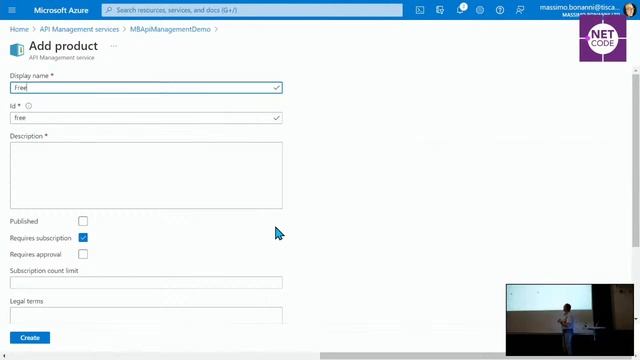The height and width of the screenshot is (360, 640).
Task: Click the Legal terms text area
Action: click(146, 316)
